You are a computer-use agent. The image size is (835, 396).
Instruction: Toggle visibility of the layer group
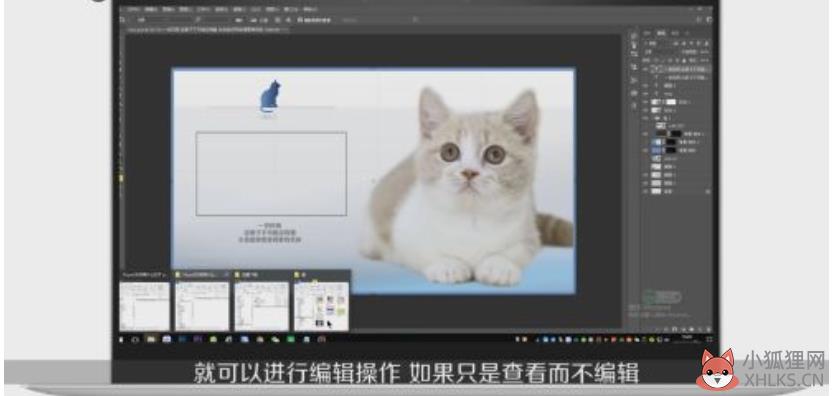(x=646, y=118)
